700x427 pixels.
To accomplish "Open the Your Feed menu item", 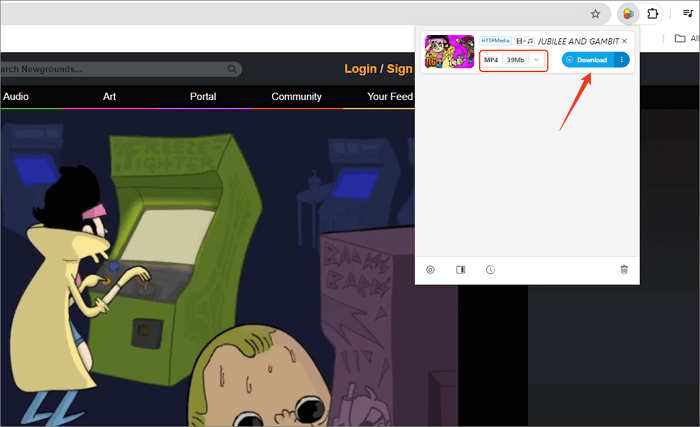I will pos(390,96).
